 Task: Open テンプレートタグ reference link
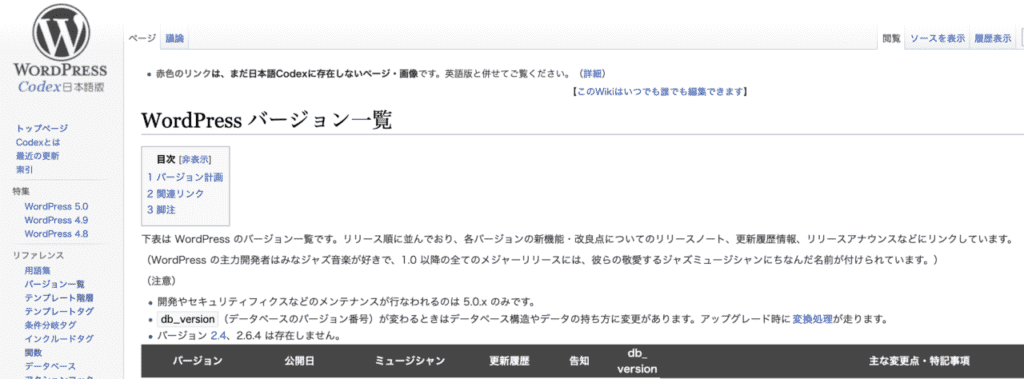tap(59, 311)
